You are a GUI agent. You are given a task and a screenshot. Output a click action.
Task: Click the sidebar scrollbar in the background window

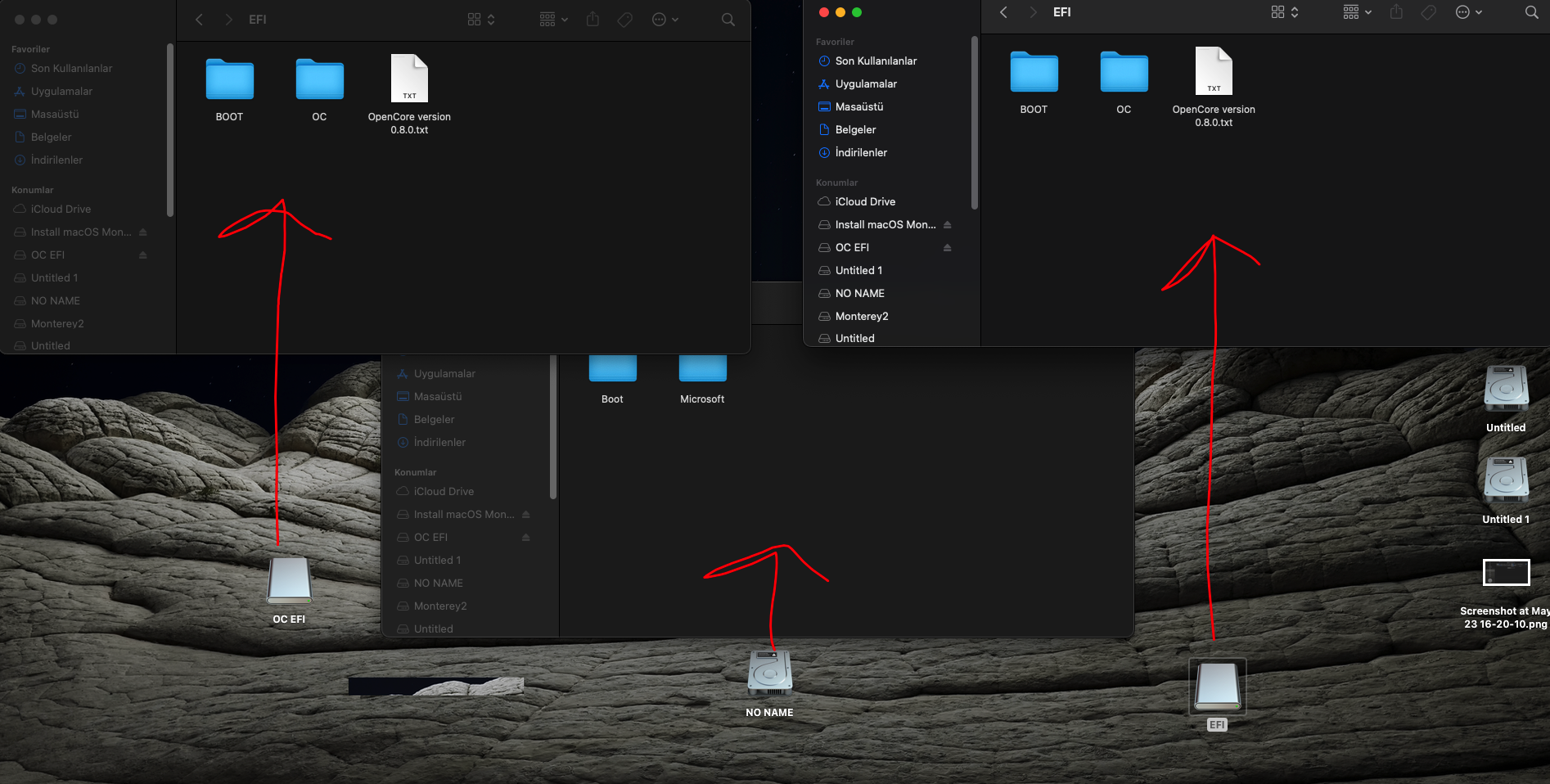point(553,427)
